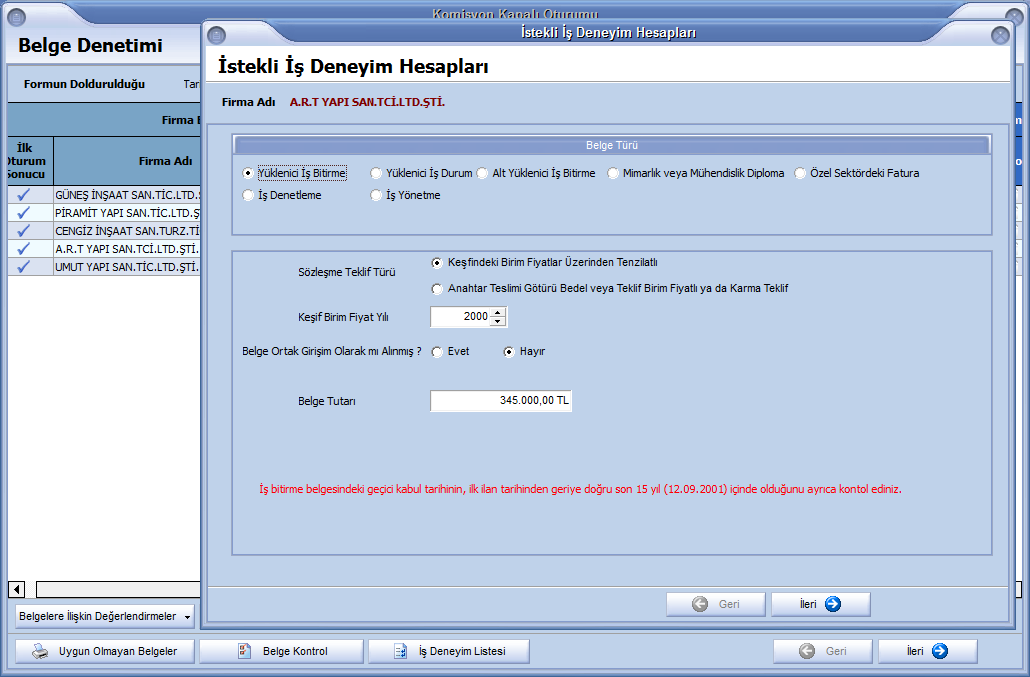Click the Firma Adı column header
The image size is (1030, 677).
[x=165, y=161]
